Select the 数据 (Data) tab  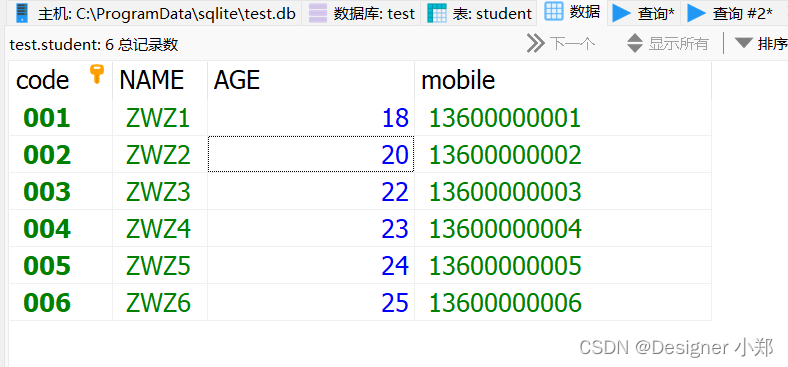tap(572, 12)
